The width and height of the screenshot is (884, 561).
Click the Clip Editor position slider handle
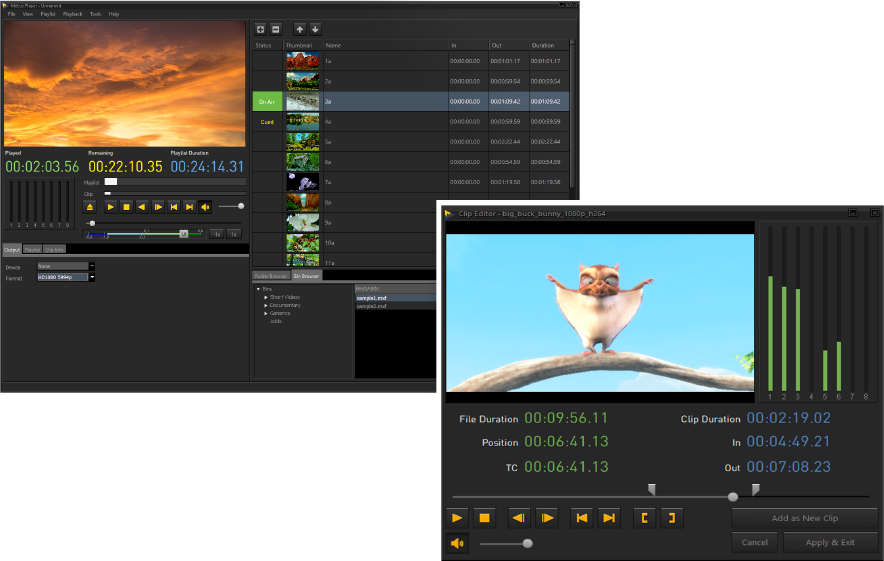click(x=733, y=497)
